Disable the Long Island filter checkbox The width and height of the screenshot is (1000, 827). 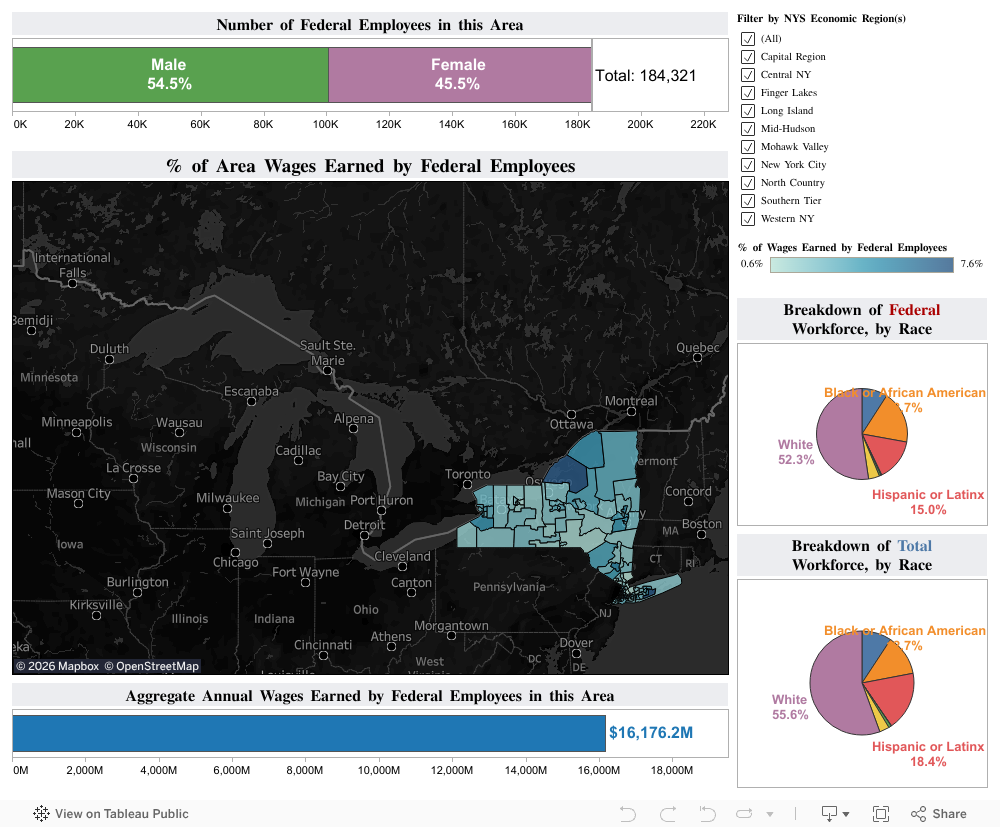(747, 111)
